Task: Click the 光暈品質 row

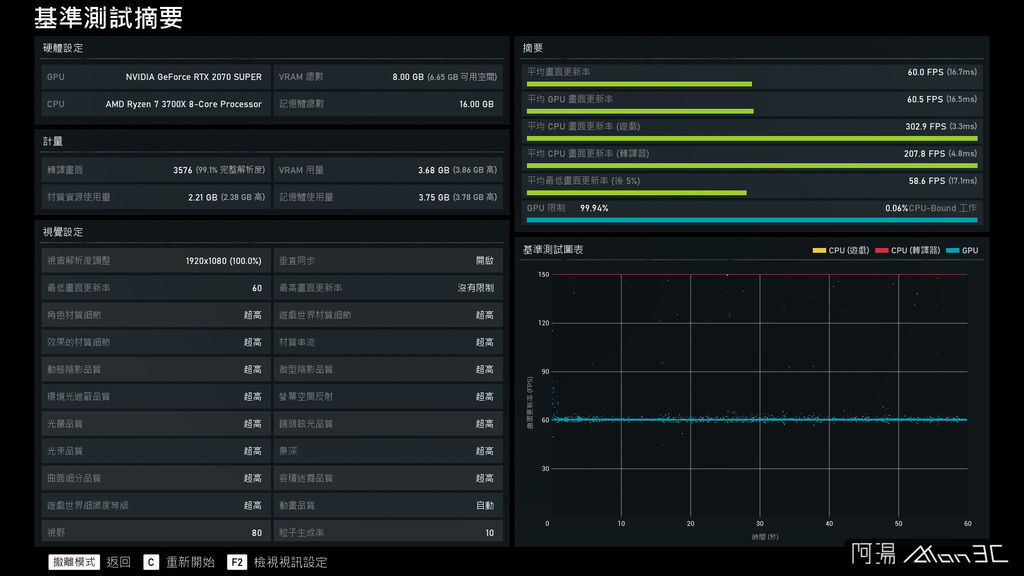Action: coord(155,424)
